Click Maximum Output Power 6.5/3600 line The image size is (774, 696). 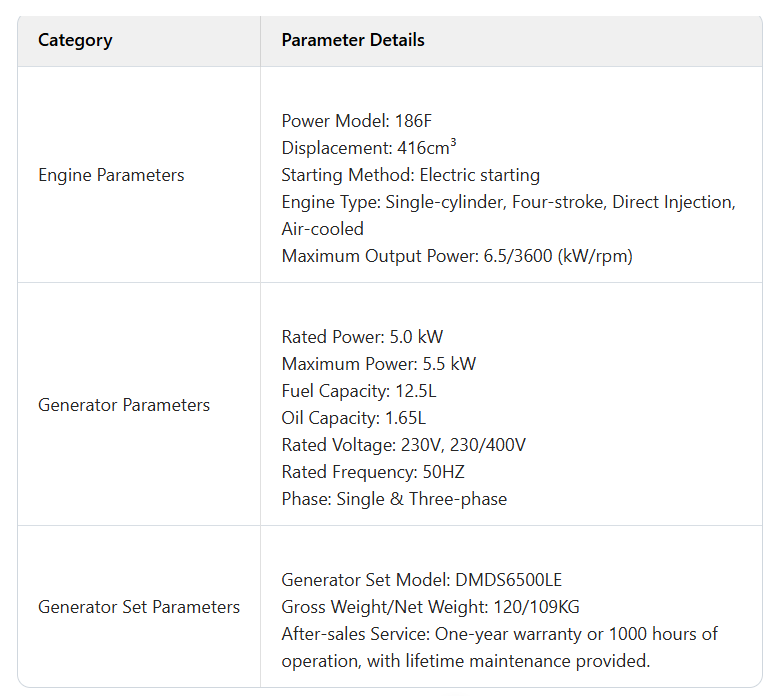457,256
